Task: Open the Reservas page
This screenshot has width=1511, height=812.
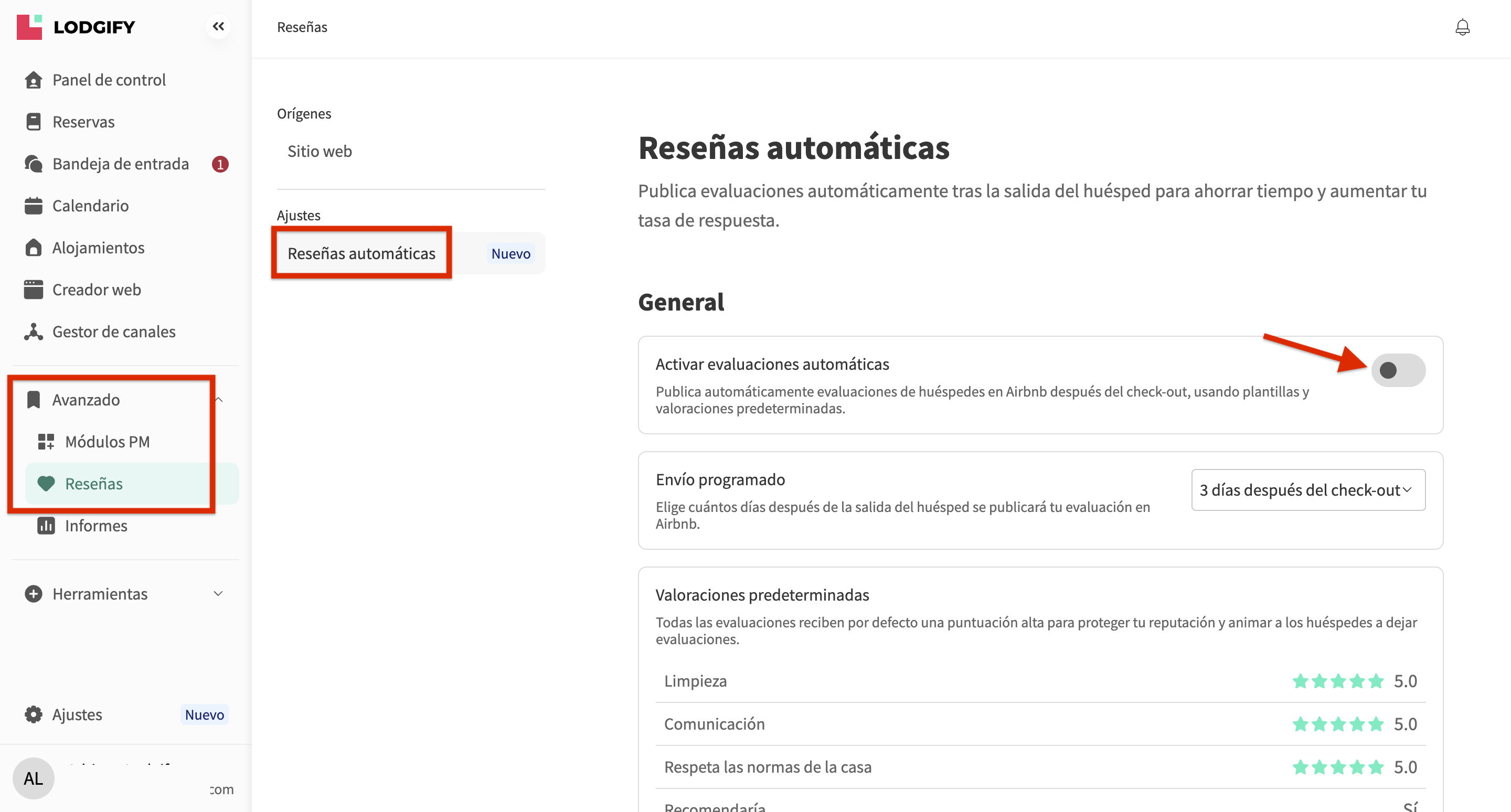Action: pyautogui.click(x=83, y=122)
